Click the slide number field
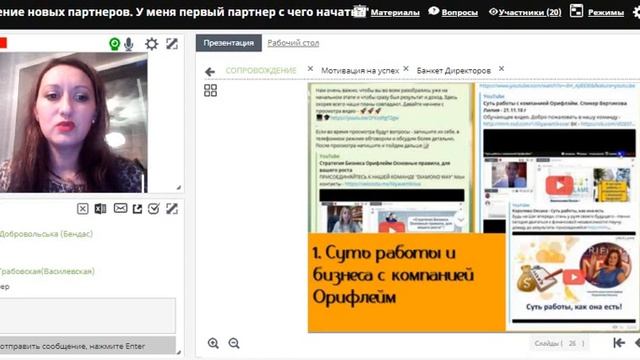Image resolution: width=640 pixels, height=360 pixels. pyautogui.click(x=573, y=344)
